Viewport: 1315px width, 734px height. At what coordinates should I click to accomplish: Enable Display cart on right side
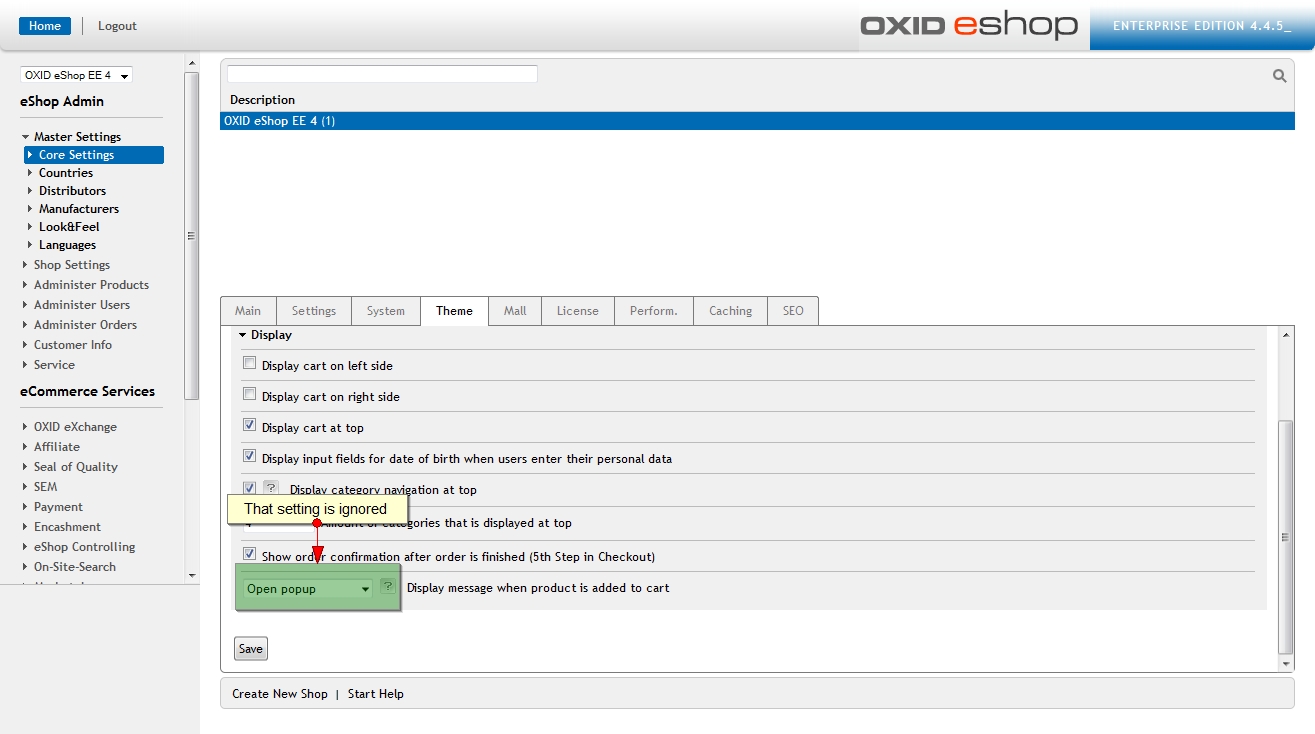click(250, 395)
